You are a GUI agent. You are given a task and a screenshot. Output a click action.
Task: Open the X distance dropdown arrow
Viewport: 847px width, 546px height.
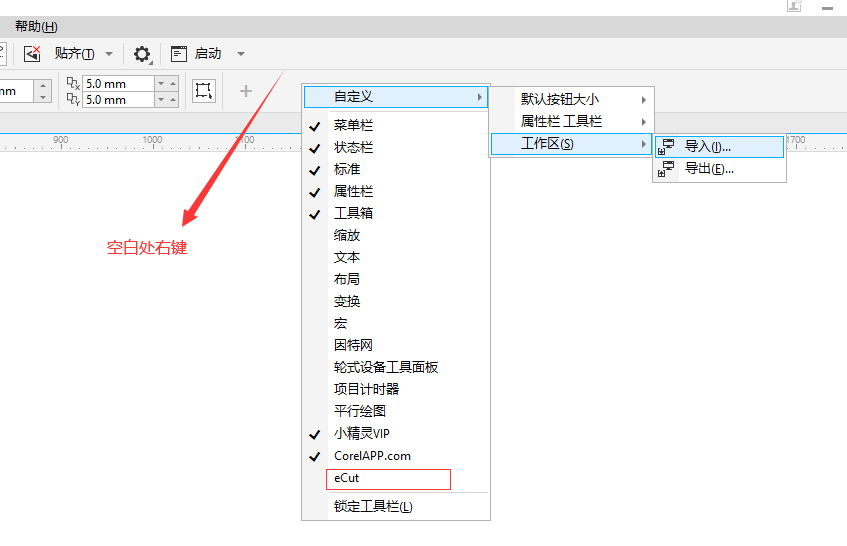[x=161, y=84]
